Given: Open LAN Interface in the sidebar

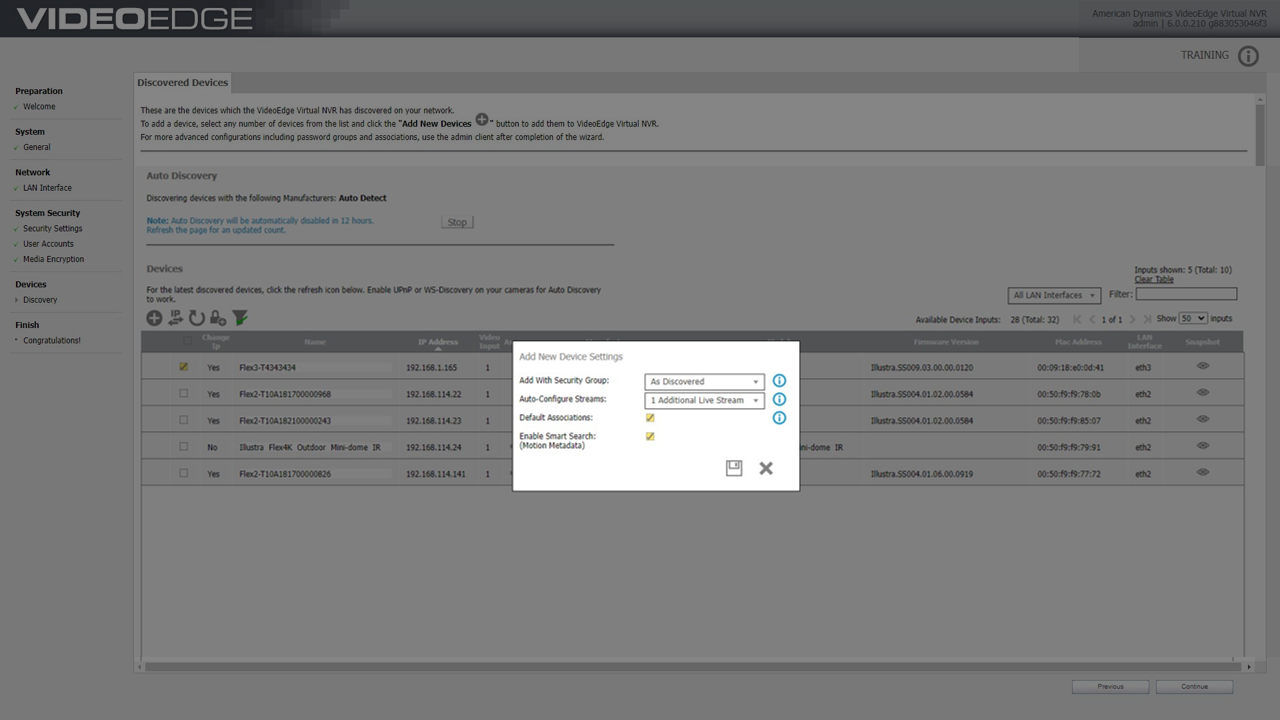Looking at the screenshot, I should click(x=47, y=188).
